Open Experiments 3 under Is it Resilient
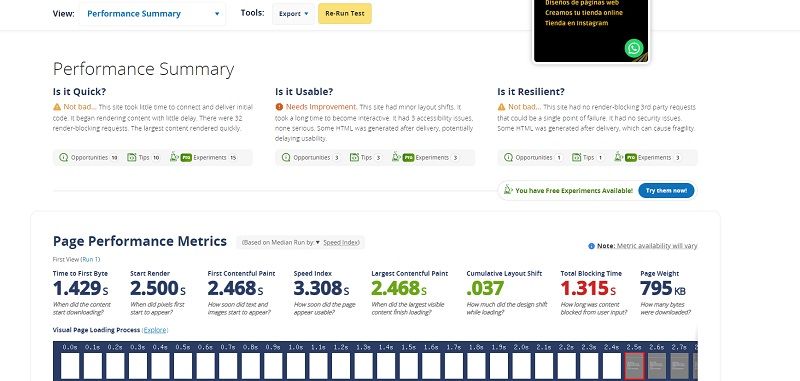 (647, 158)
